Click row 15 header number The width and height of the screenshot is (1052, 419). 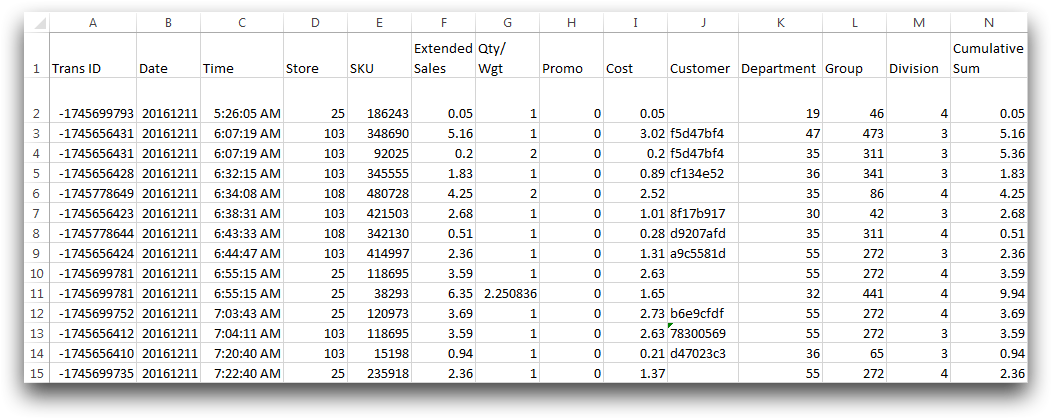[x=36, y=373]
